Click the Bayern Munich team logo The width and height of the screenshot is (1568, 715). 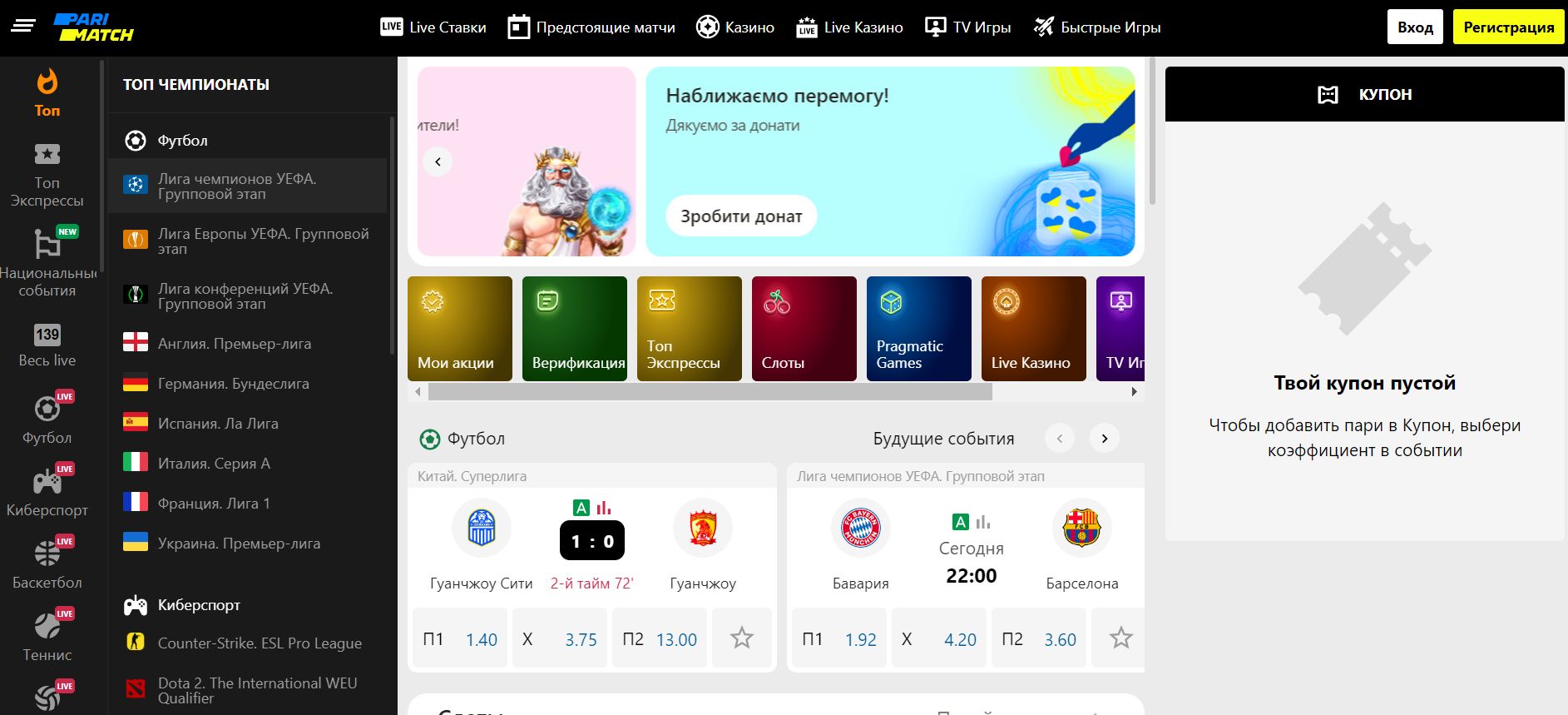point(860,528)
